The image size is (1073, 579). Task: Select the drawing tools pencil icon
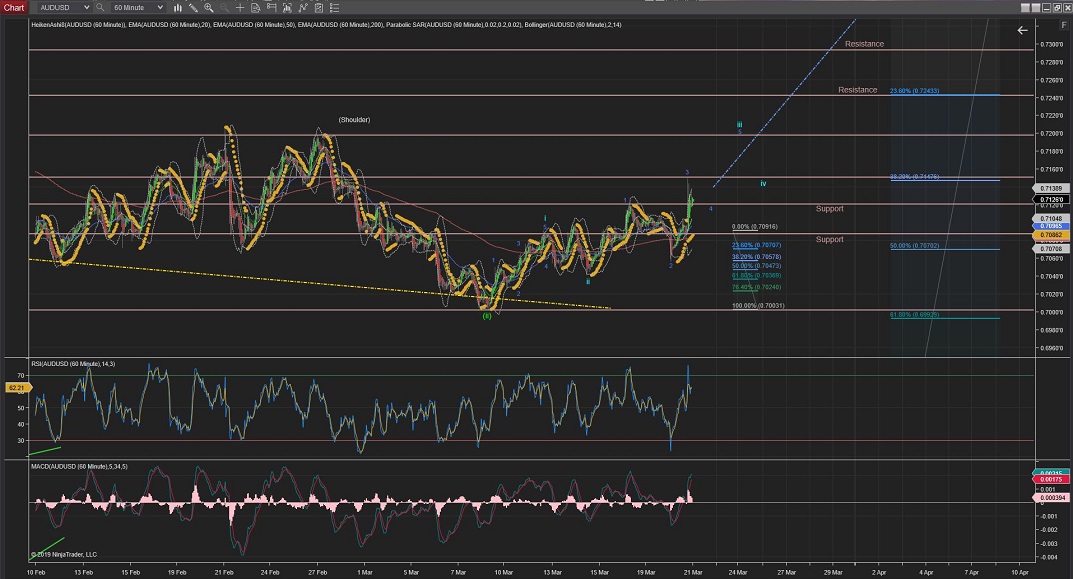(192, 7)
